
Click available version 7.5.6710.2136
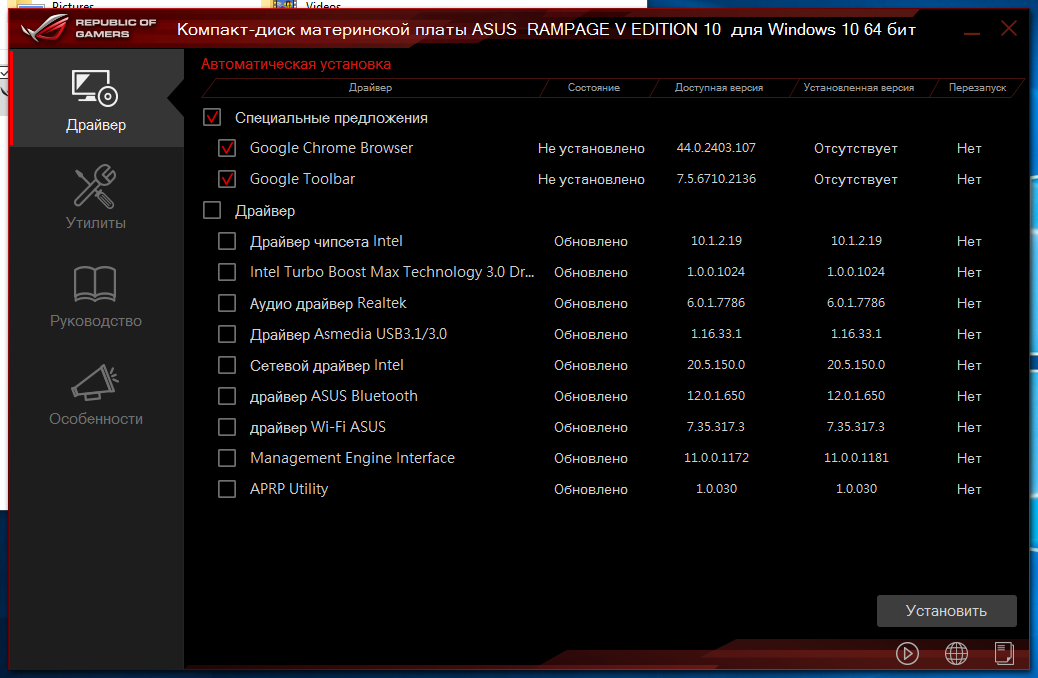point(716,179)
